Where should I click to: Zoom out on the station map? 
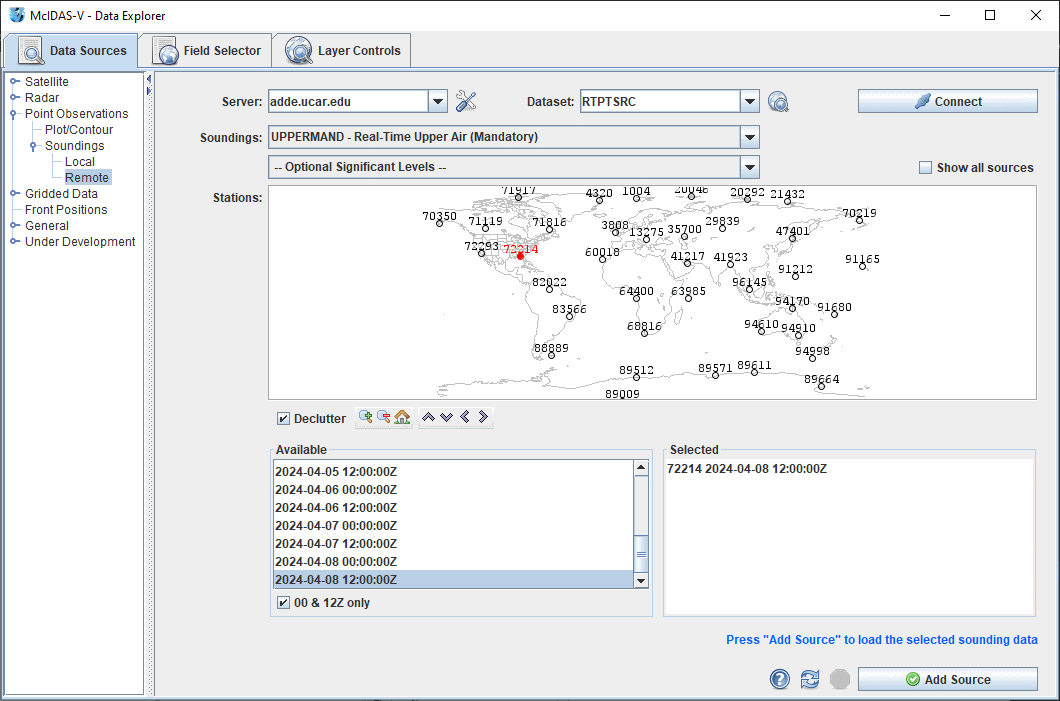383,417
